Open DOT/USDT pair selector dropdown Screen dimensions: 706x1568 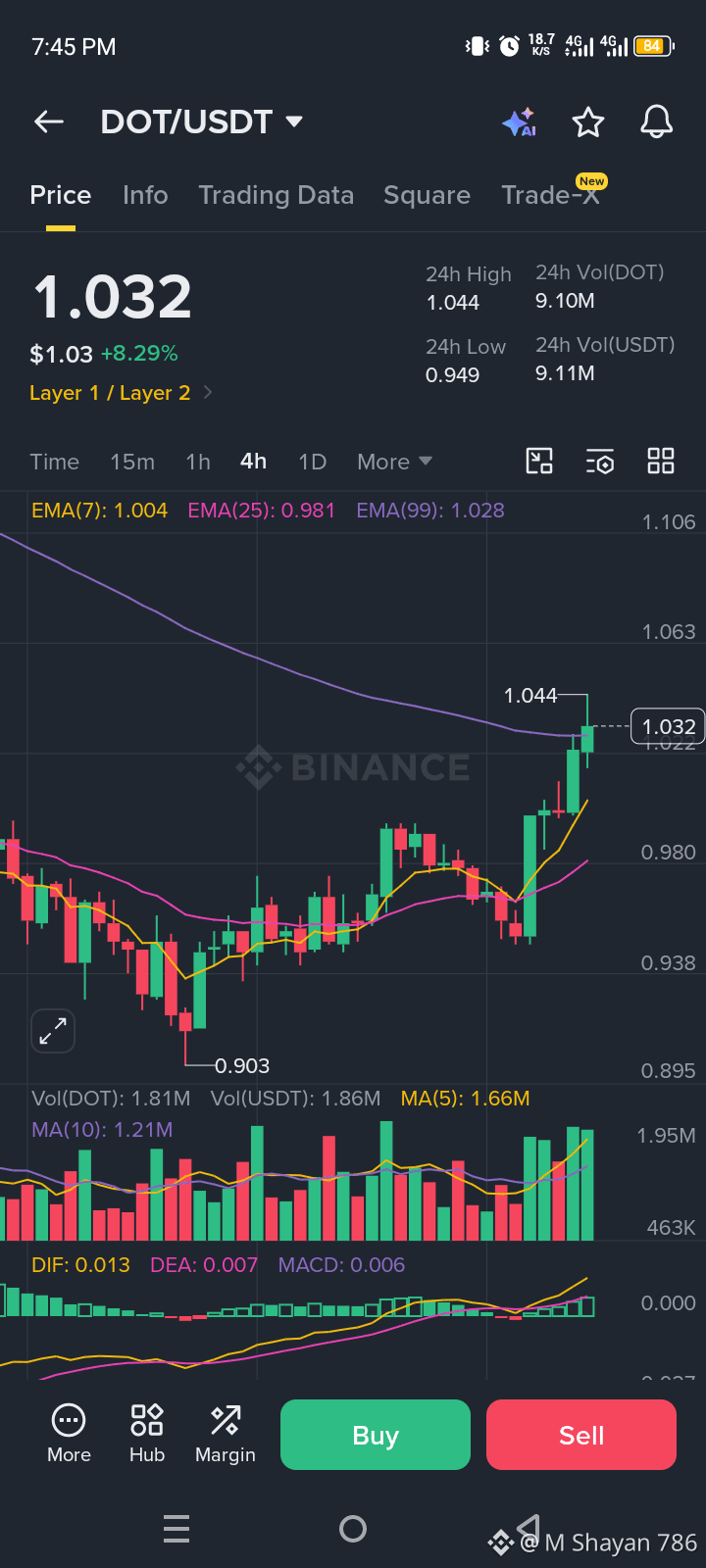point(201,122)
